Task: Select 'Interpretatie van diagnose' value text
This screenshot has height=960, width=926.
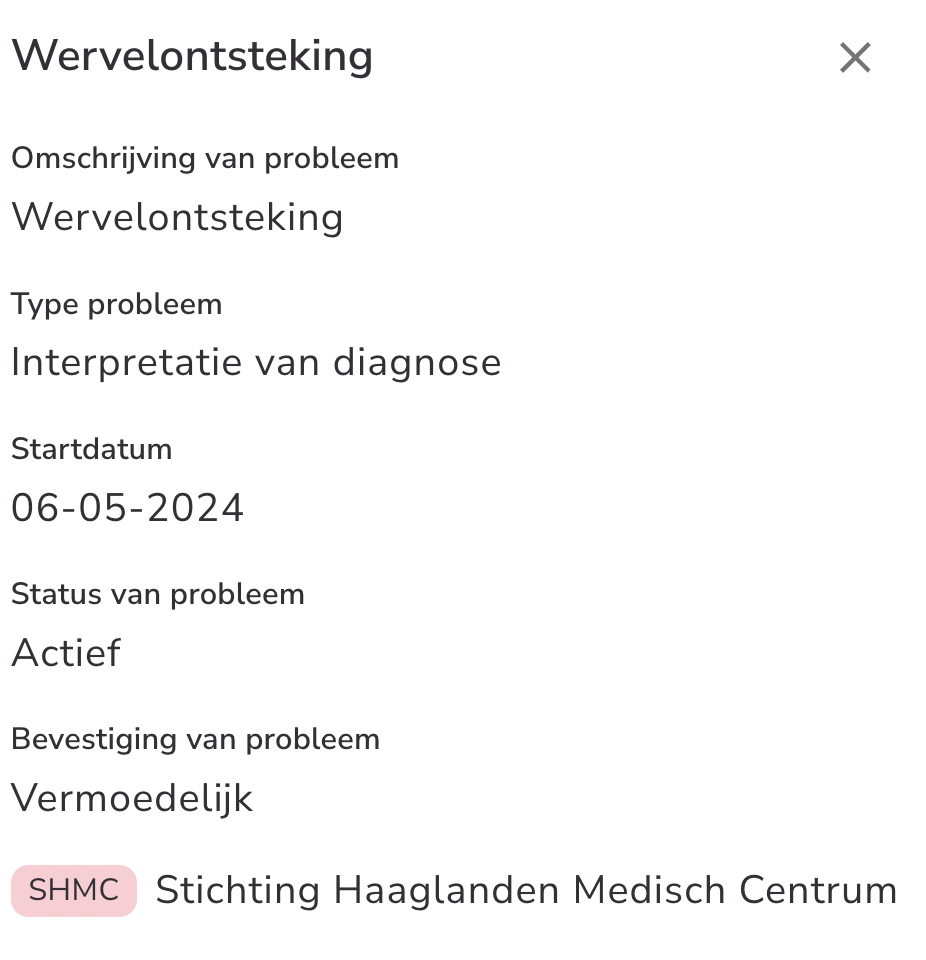Action: [x=256, y=362]
